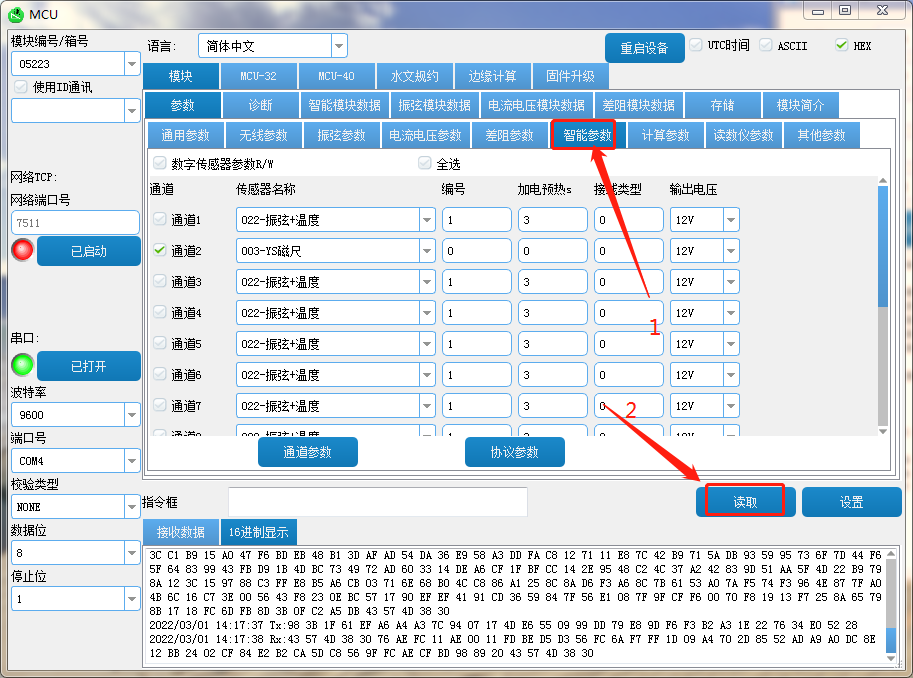Check the 全选 select-all checkbox
Image resolution: width=913 pixels, height=678 pixels.
coord(425,164)
